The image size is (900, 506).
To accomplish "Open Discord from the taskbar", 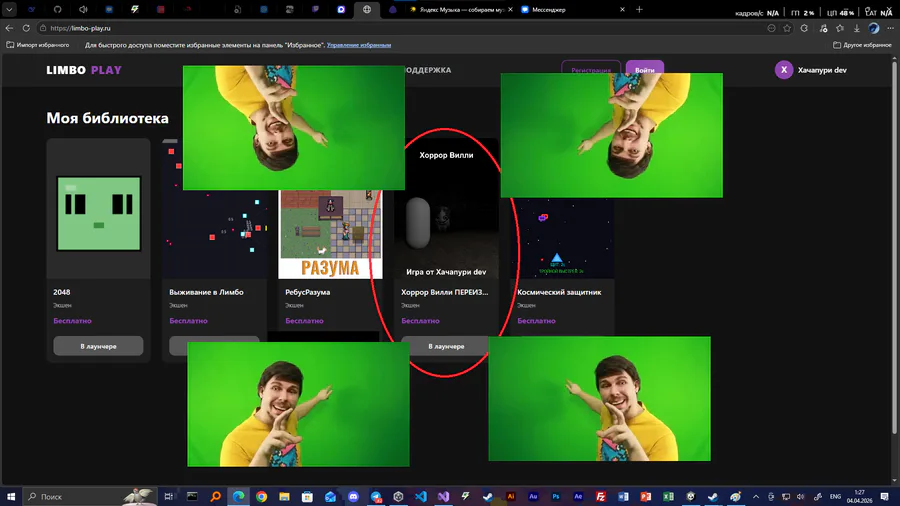I will 353,496.
